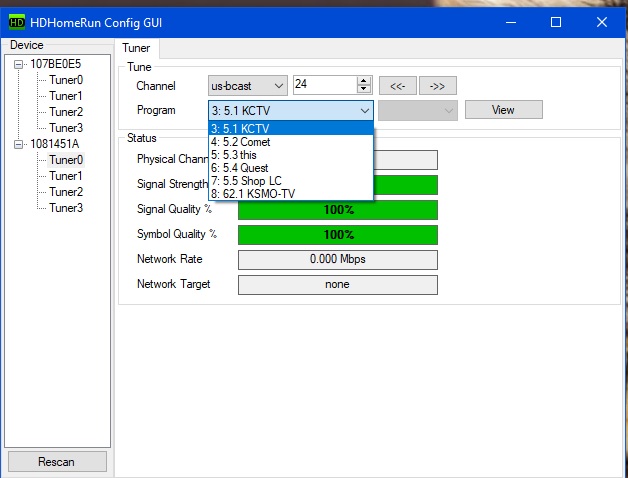Click the View button

coord(503,110)
